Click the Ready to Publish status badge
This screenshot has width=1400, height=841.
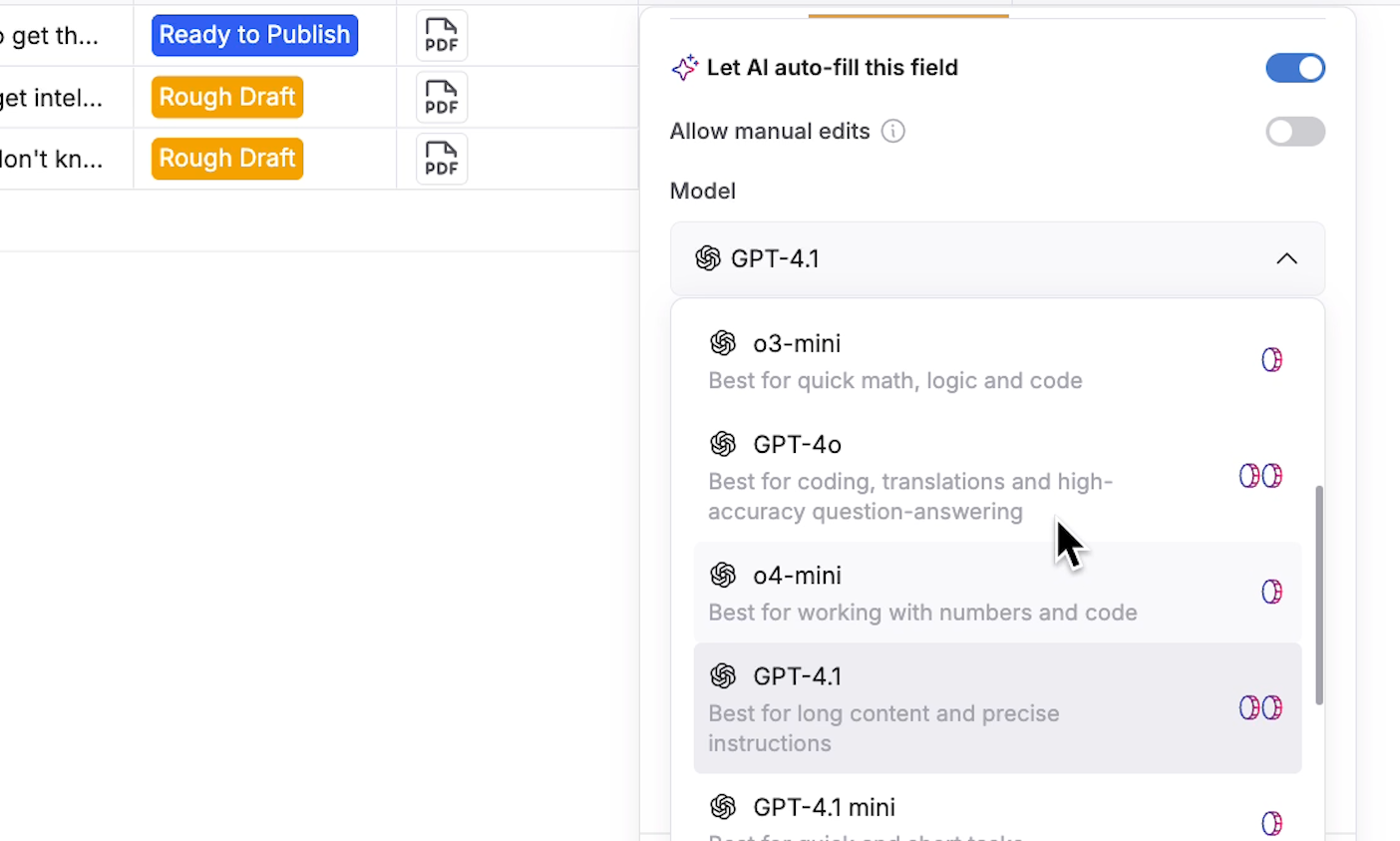point(254,35)
